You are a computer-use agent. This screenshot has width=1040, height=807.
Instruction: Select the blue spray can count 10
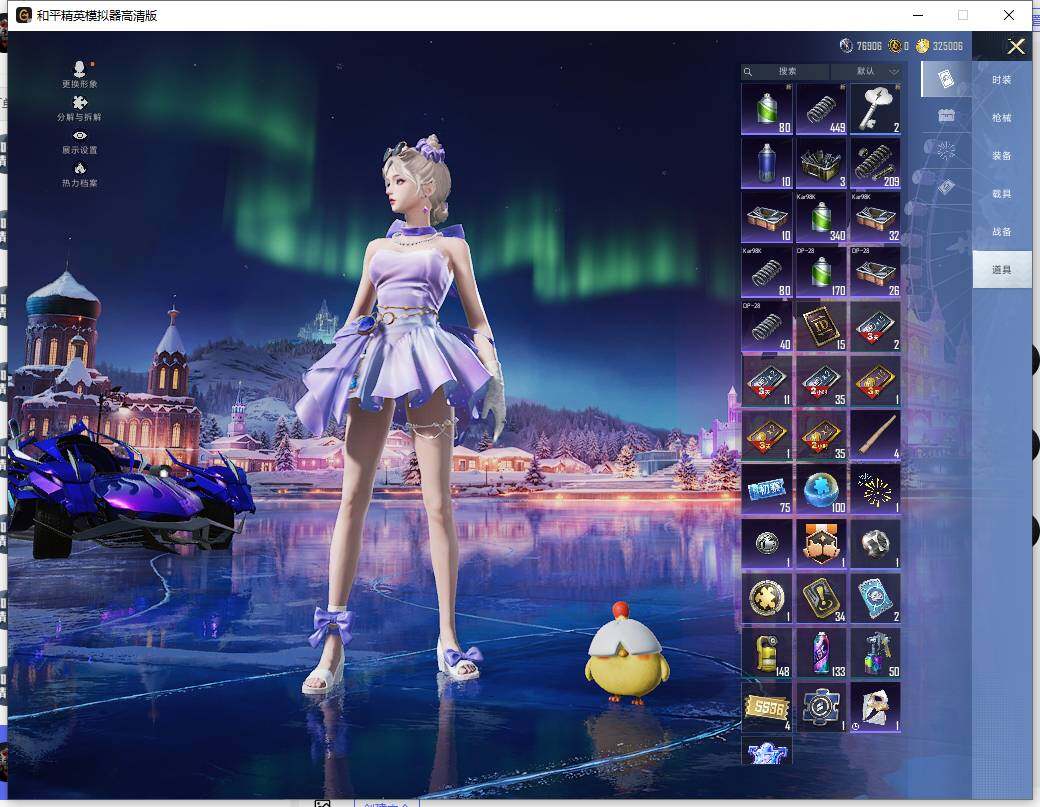767,163
